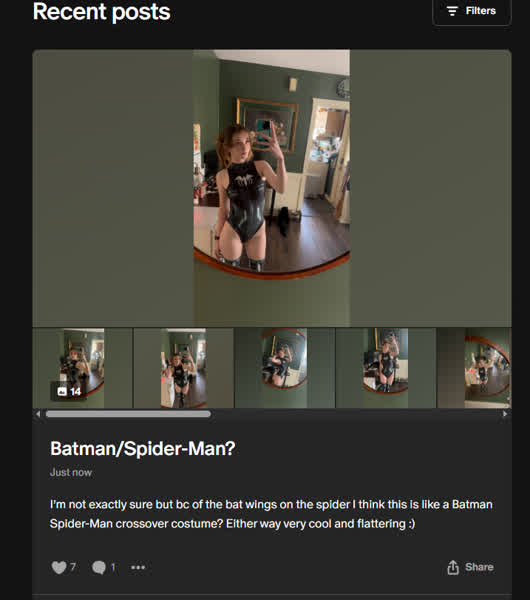The image size is (530, 600).
Task: Click the Share upload icon
Action: [453, 567]
